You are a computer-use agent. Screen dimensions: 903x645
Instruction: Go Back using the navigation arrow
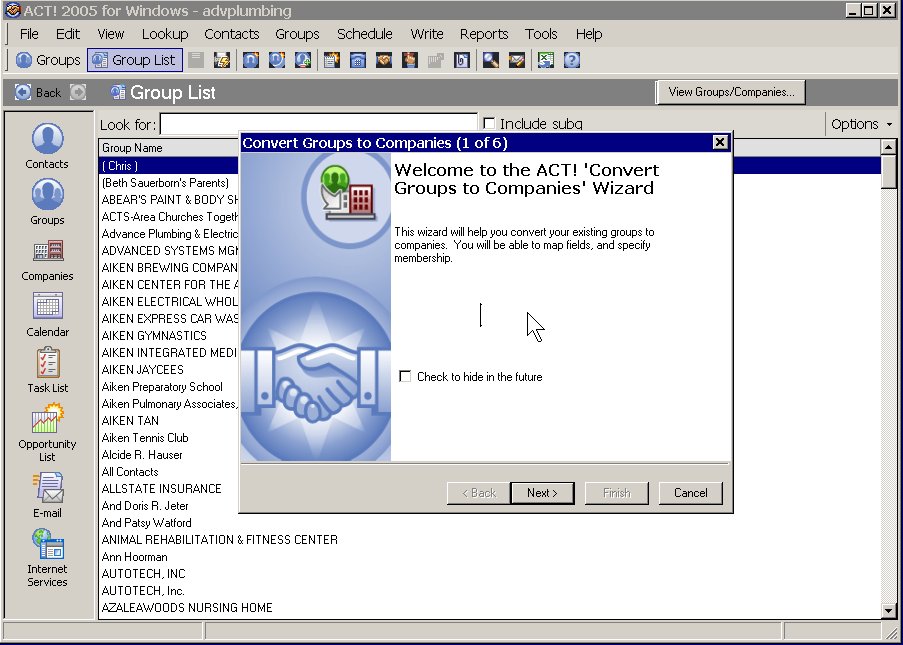(x=37, y=92)
